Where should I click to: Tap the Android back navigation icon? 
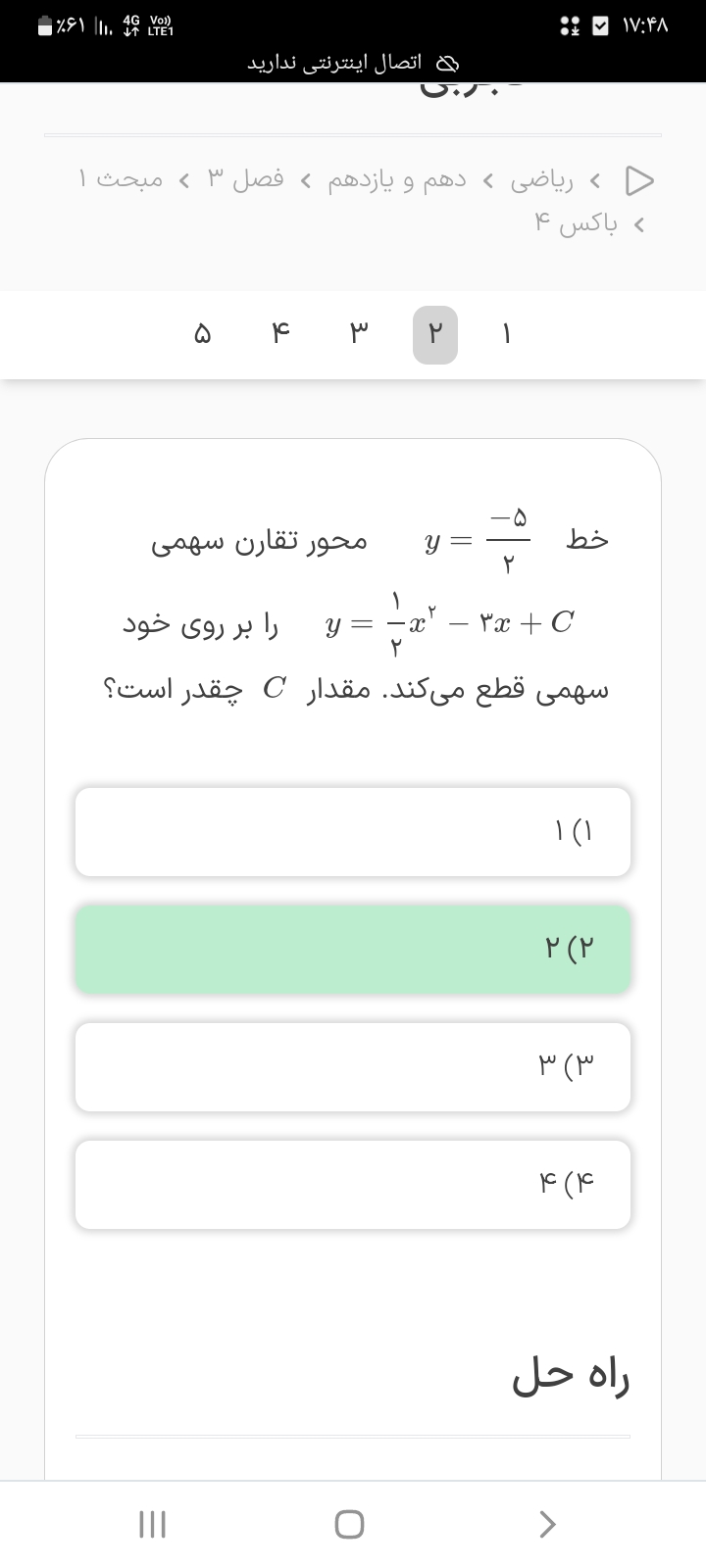pos(548,1524)
